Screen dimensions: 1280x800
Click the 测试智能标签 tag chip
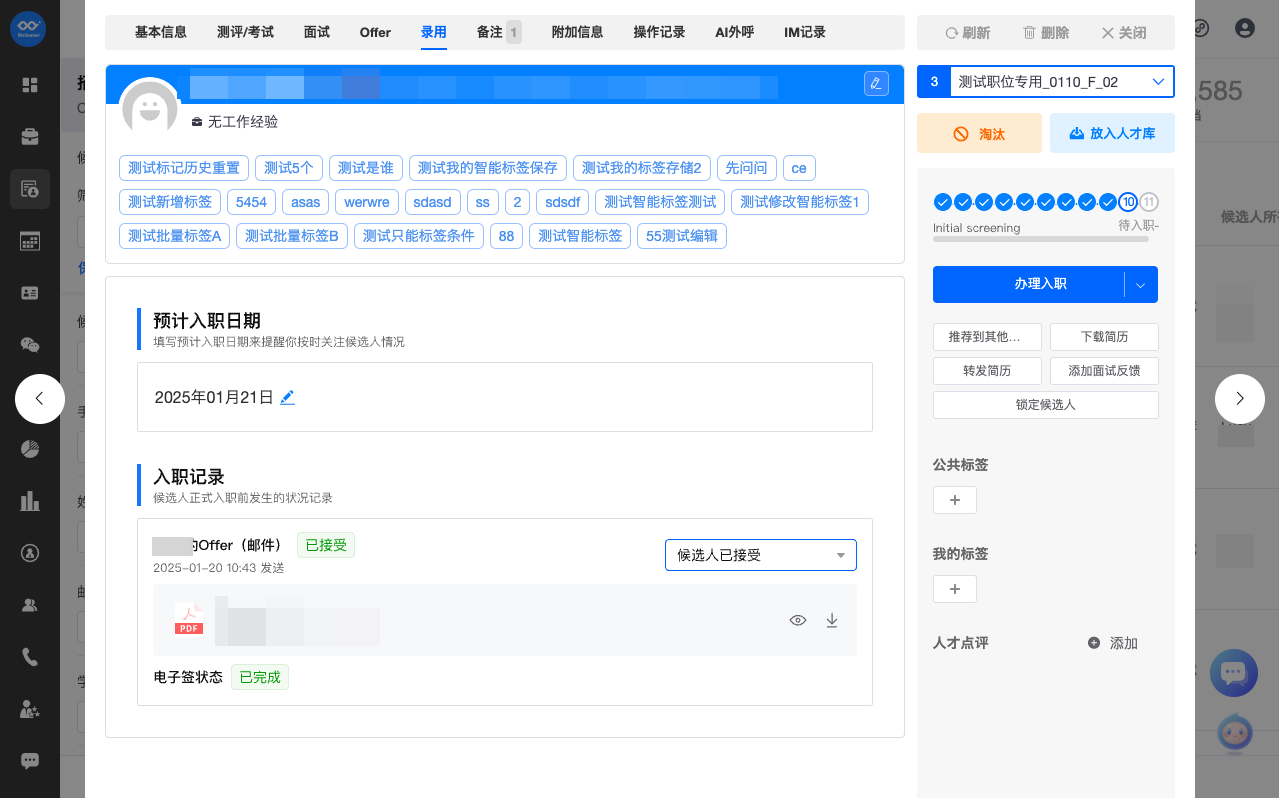(x=580, y=236)
